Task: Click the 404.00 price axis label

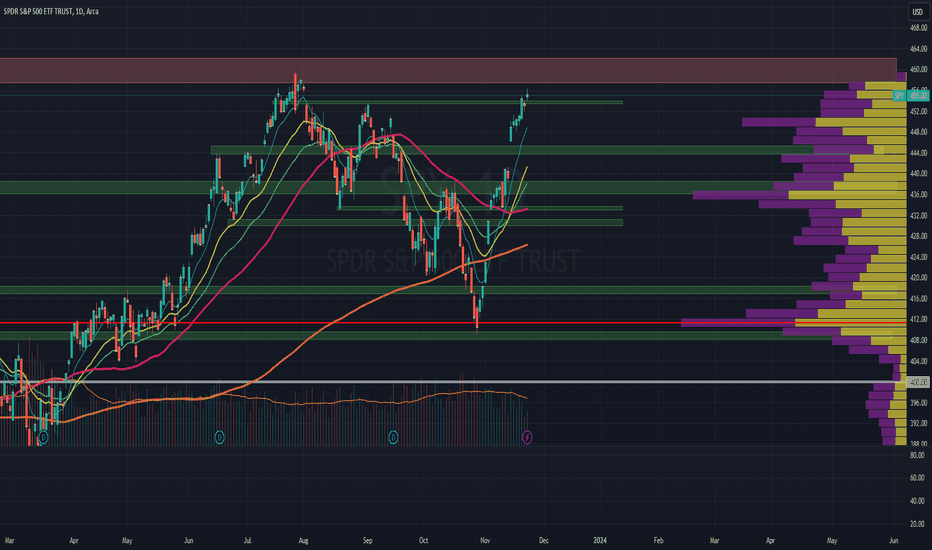Action: click(918, 361)
